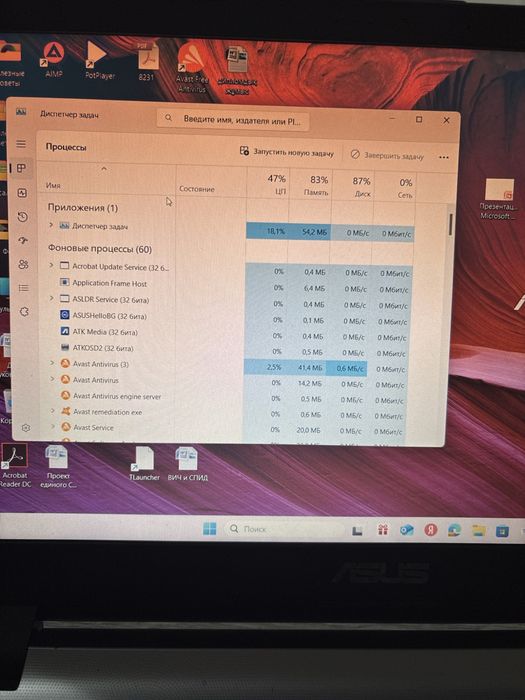
Task: Click Запустить новую задачу button
Action: pyautogui.click(x=287, y=152)
